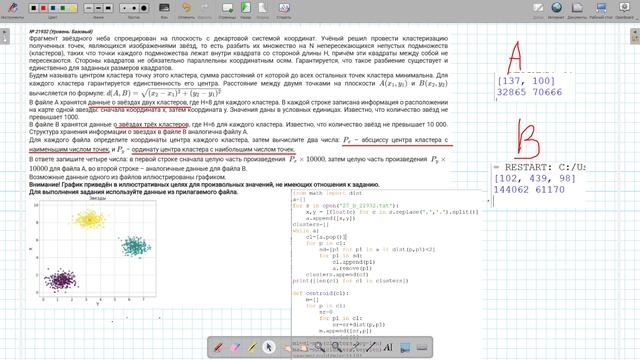Click the Erase page button
This screenshot has width=640, height=360.
pyautogui.click(x=284, y=10)
